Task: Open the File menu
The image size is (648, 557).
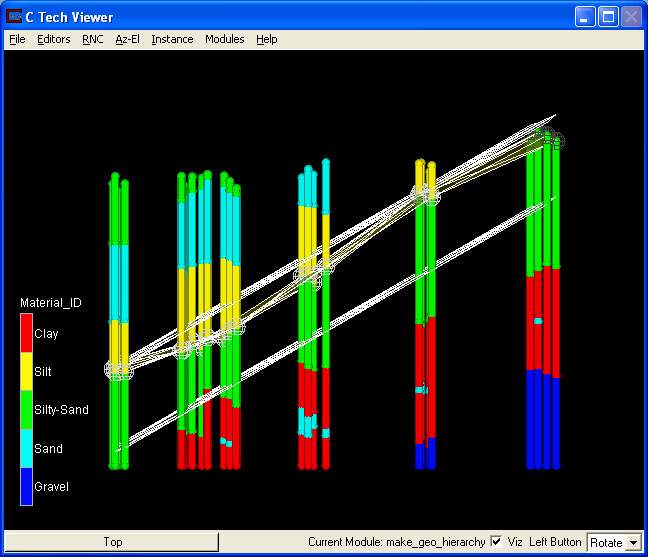Action: tap(17, 39)
